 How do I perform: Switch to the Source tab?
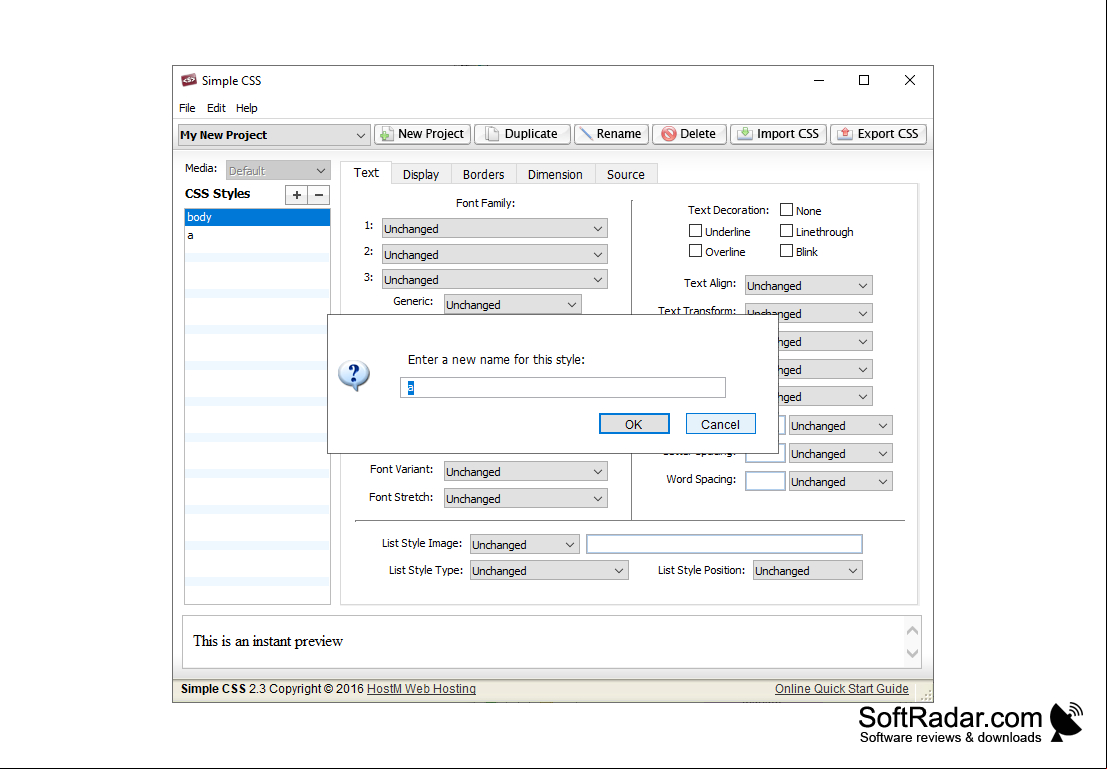click(626, 174)
